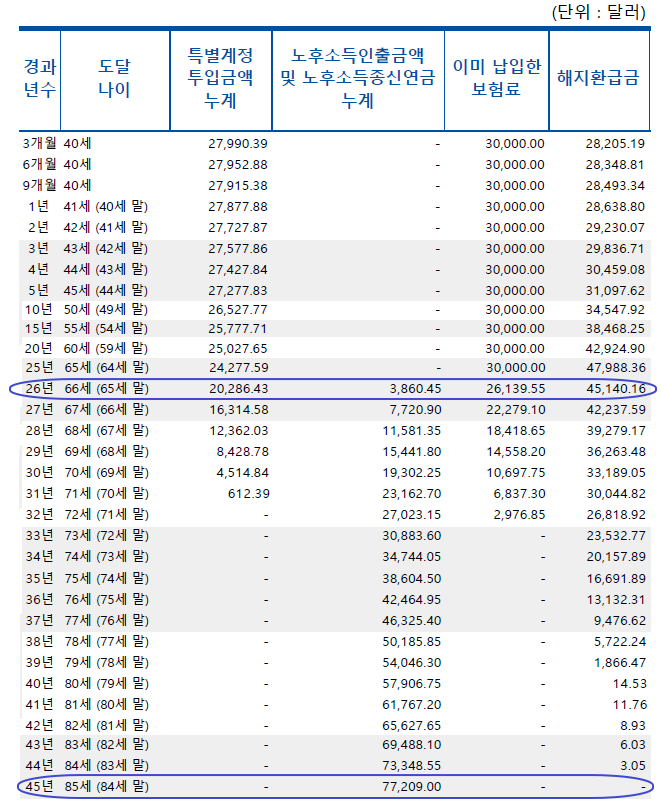Click the 경과년수 column header
This screenshot has height=806, width=661.
click(x=40, y=78)
